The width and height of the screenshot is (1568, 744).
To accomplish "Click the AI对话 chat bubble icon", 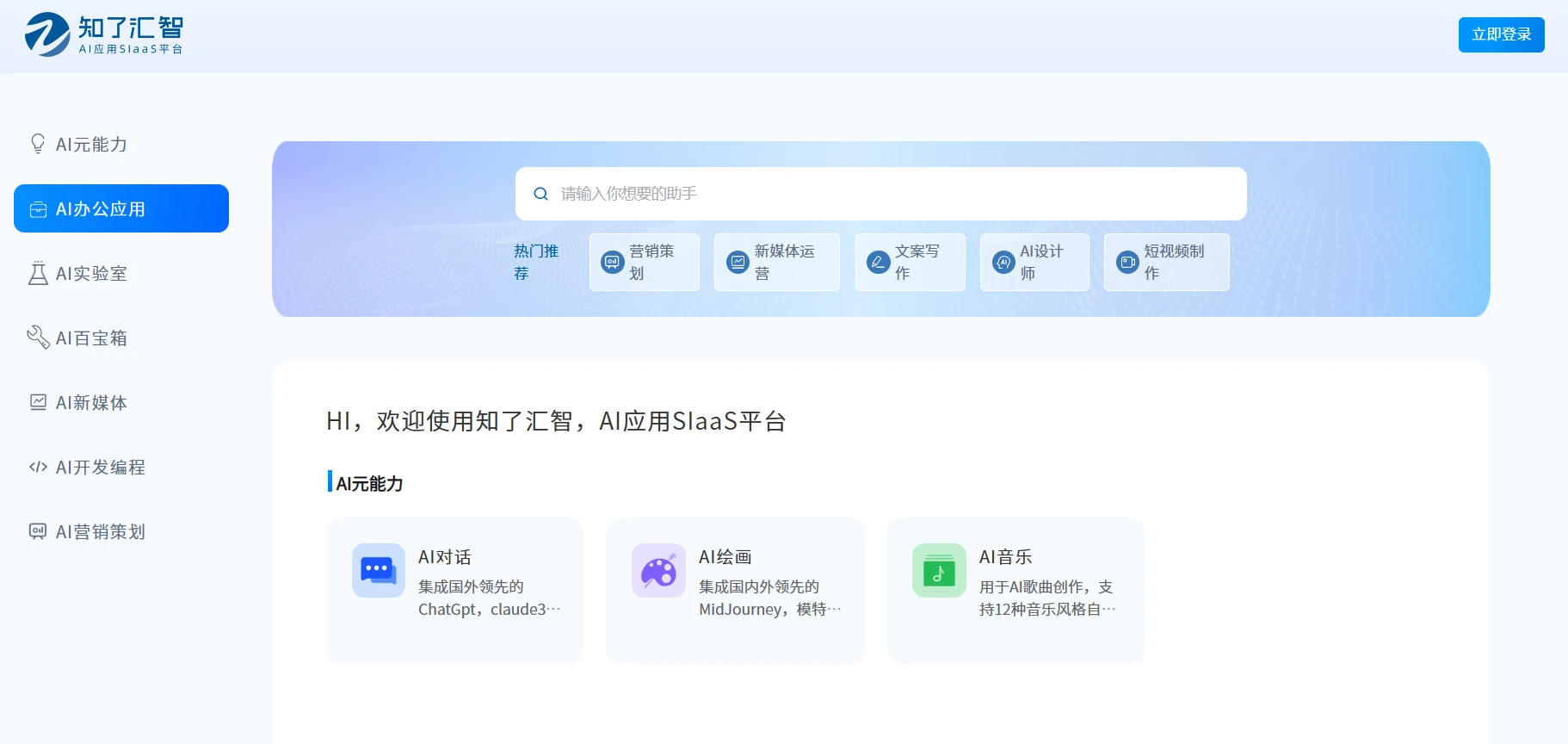I will point(379,570).
